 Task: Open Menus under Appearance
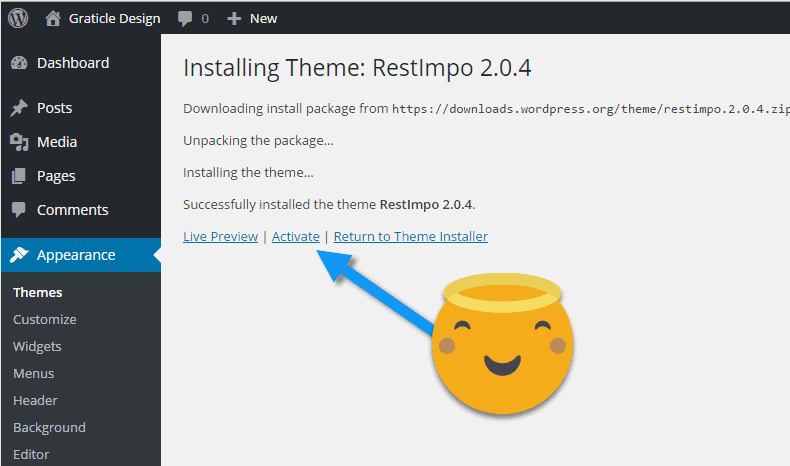click(x=33, y=374)
